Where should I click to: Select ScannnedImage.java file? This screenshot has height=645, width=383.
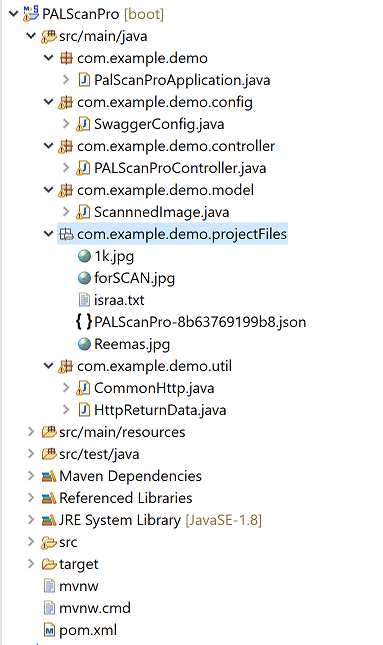[161, 212]
